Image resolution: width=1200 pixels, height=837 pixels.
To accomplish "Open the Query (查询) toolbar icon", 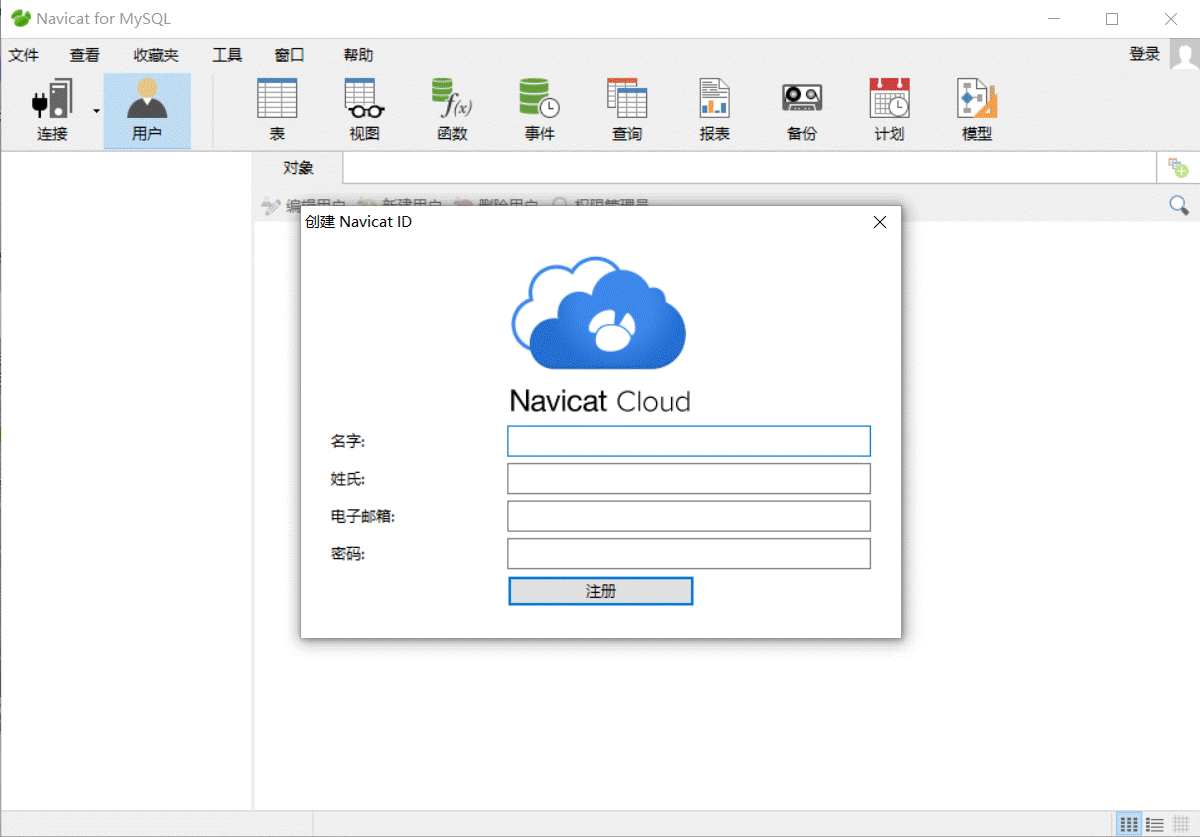I will click(627, 111).
